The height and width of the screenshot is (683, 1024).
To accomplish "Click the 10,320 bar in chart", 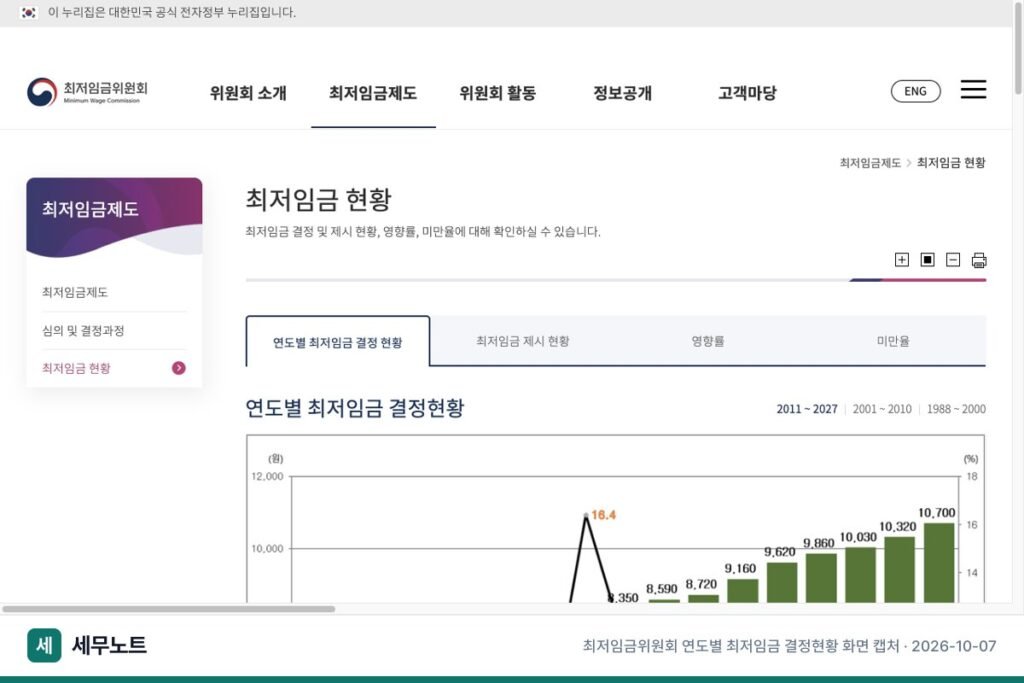I will coord(899,569).
